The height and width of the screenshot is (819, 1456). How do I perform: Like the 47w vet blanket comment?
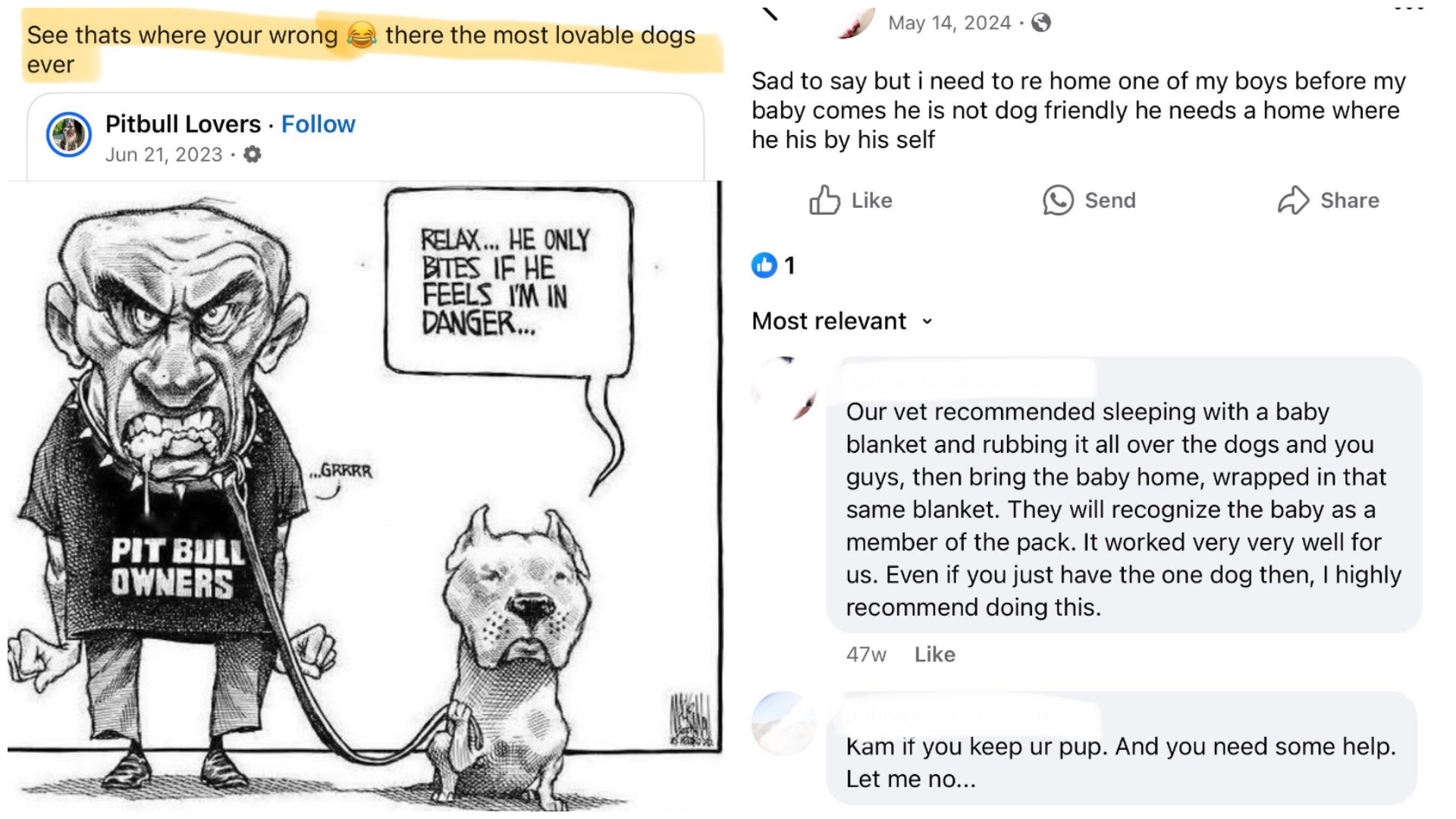click(x=934, y=654)
